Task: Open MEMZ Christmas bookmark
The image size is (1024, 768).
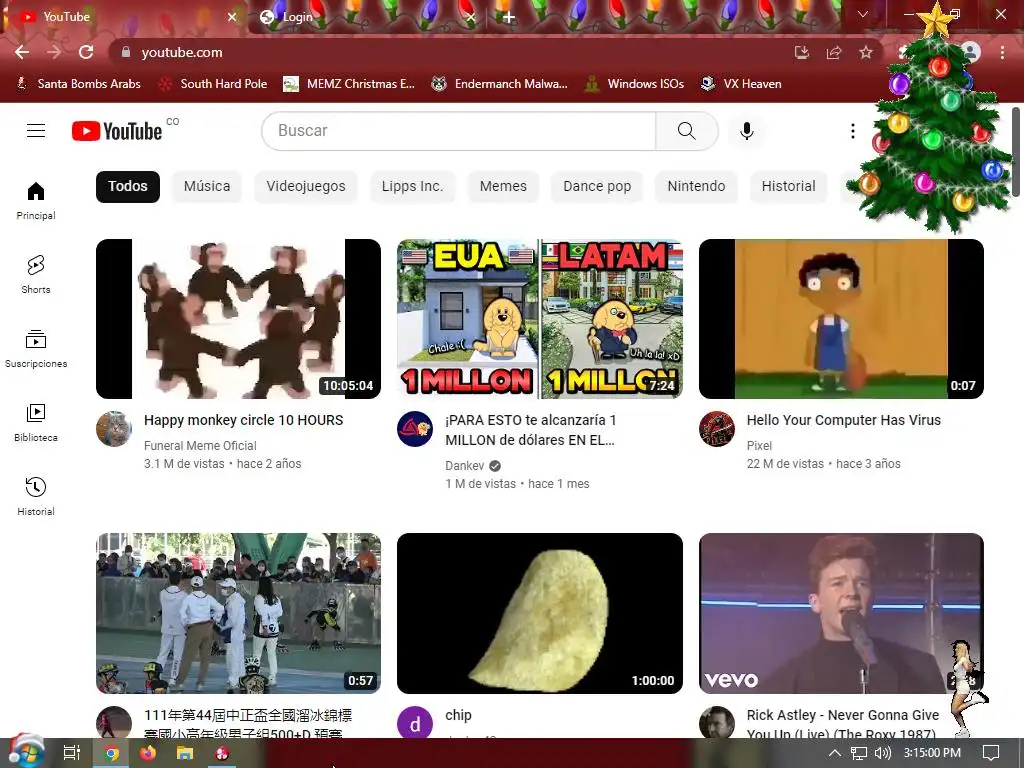Action: click(349, 84)
